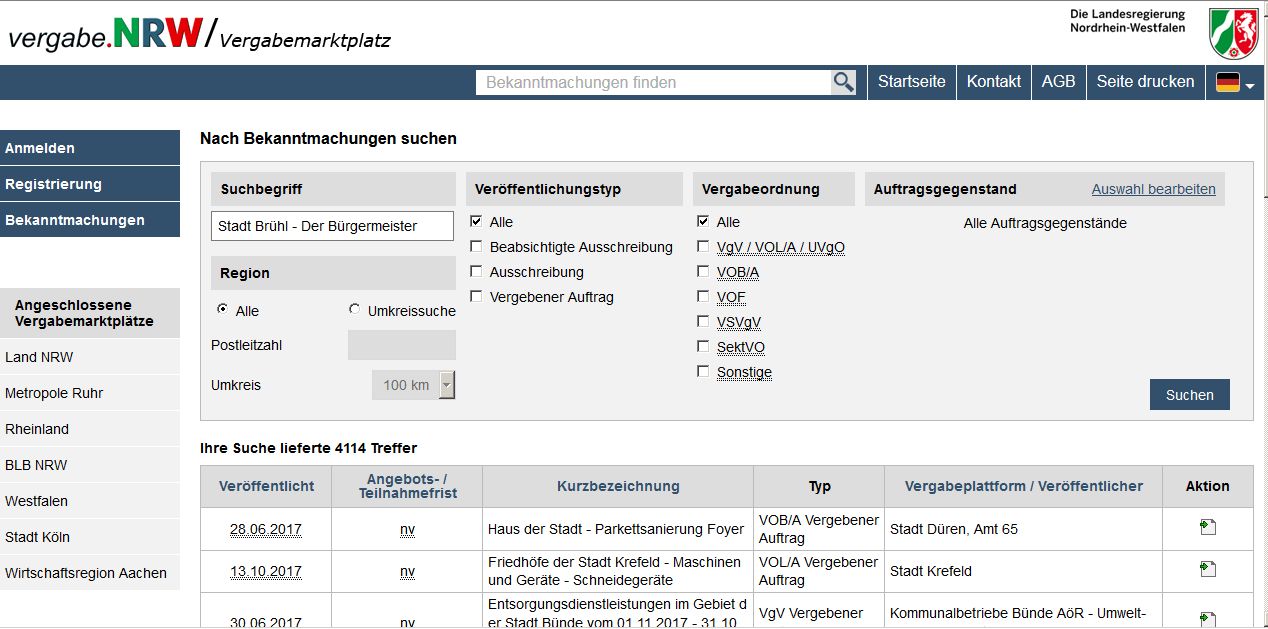Open Registrierung in the left sidebar

coord(90,184)
